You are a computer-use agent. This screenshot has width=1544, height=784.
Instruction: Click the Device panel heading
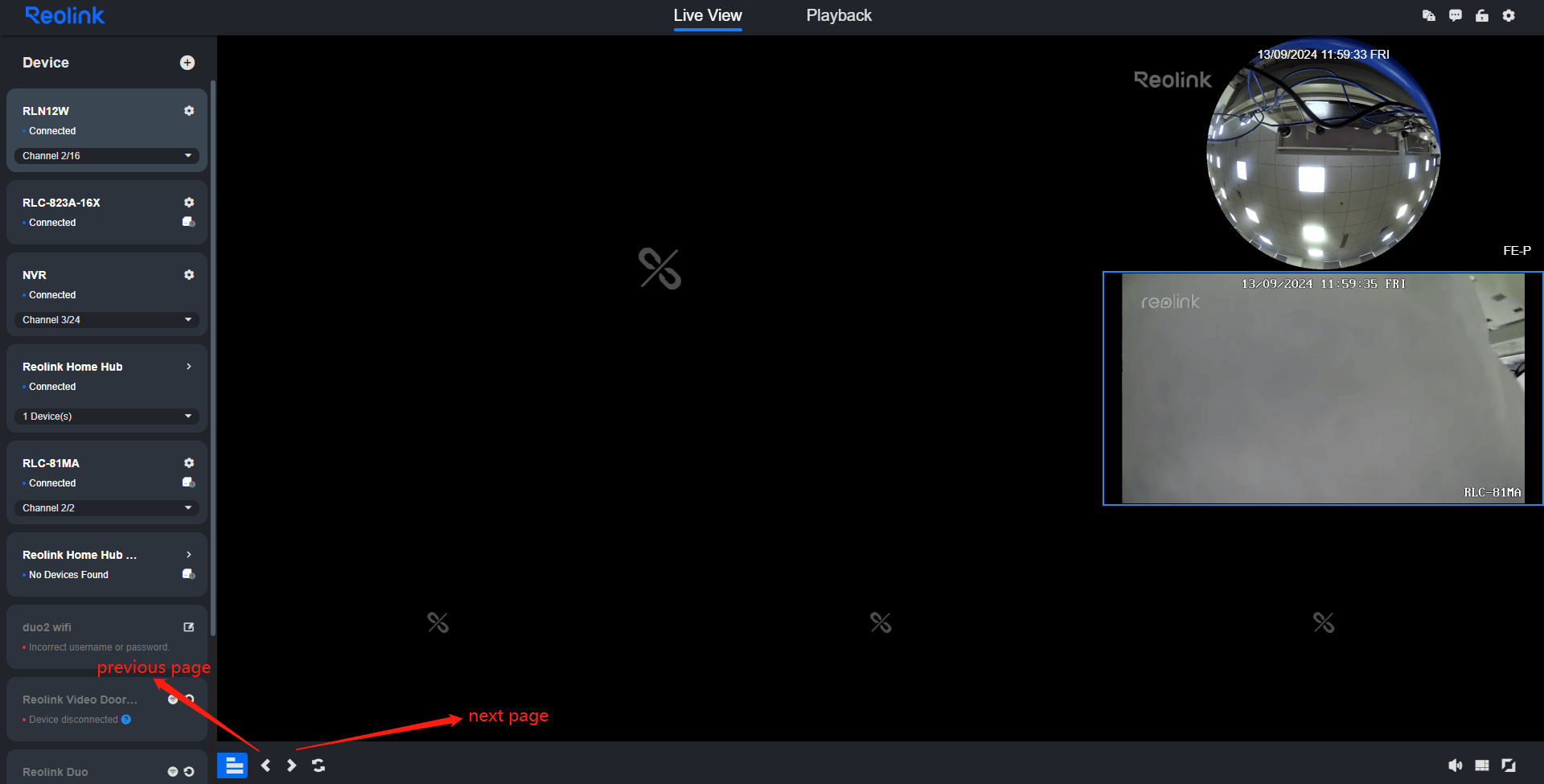[x=46, y=63]
